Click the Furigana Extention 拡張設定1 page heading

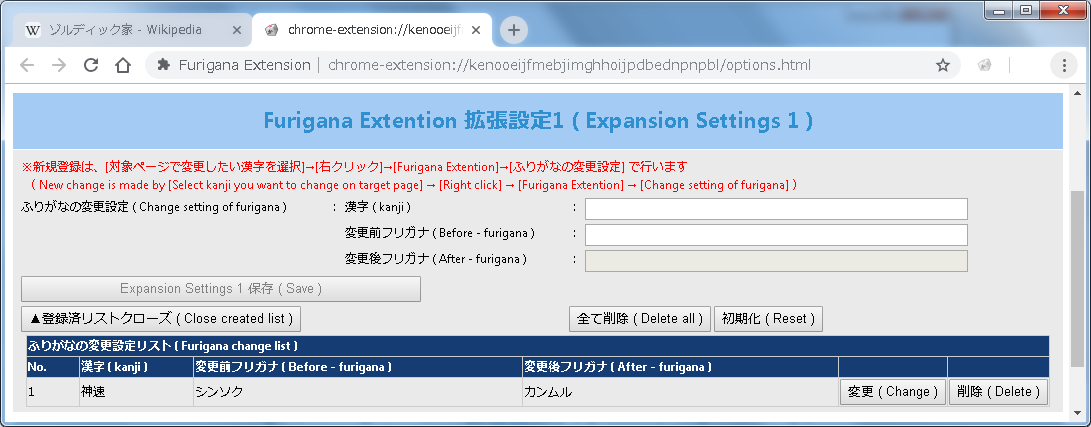click(538, 121)
